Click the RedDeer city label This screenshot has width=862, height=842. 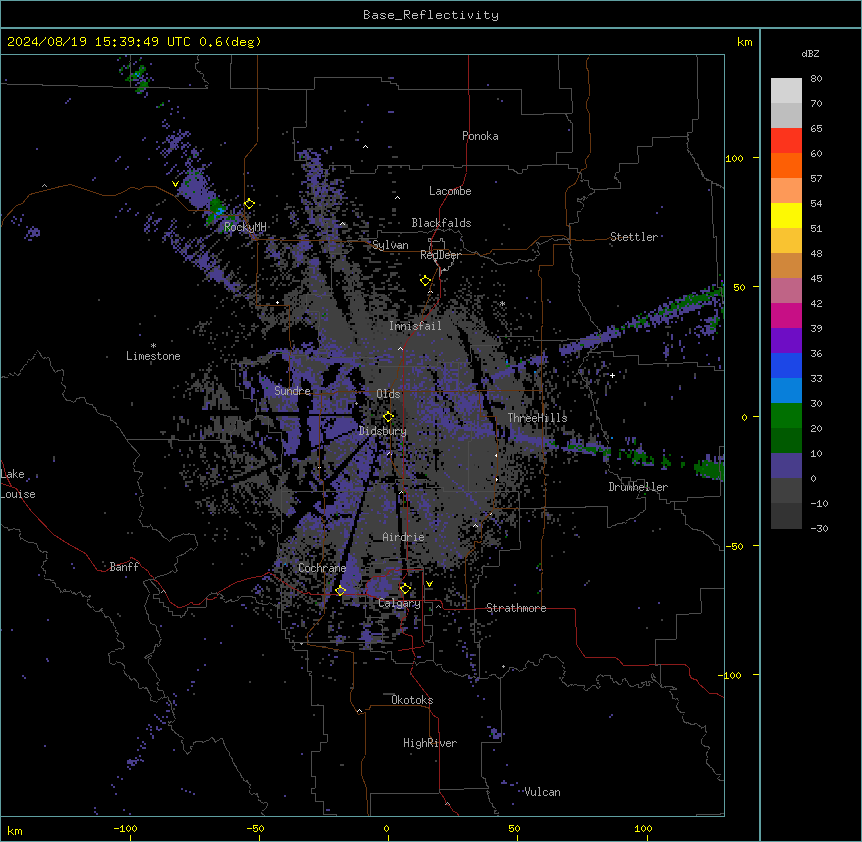click(440, 255)
